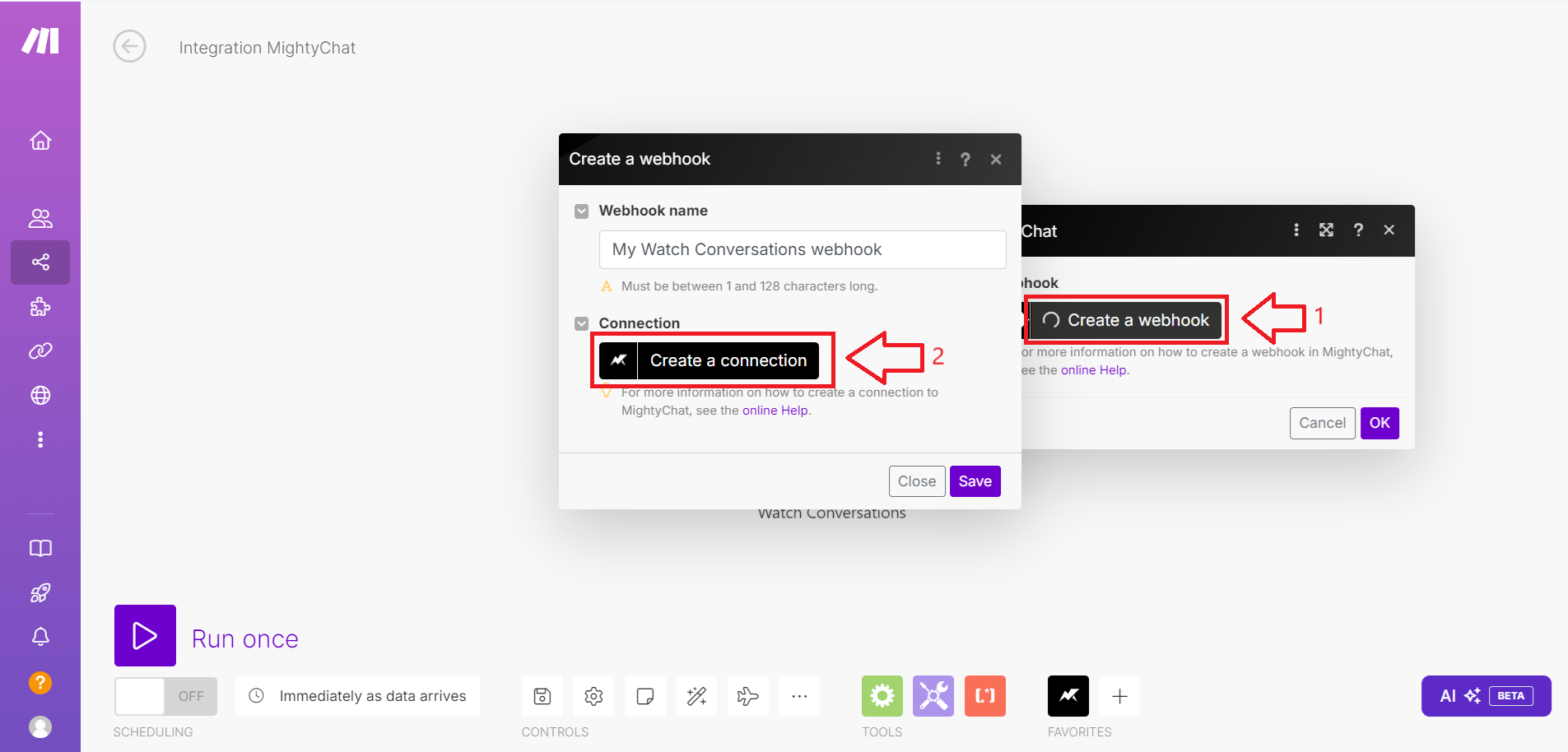Open the Resource Hub book icon
Image resolution: width=1568 pixels, height=752 pixels.
point(40,549)
